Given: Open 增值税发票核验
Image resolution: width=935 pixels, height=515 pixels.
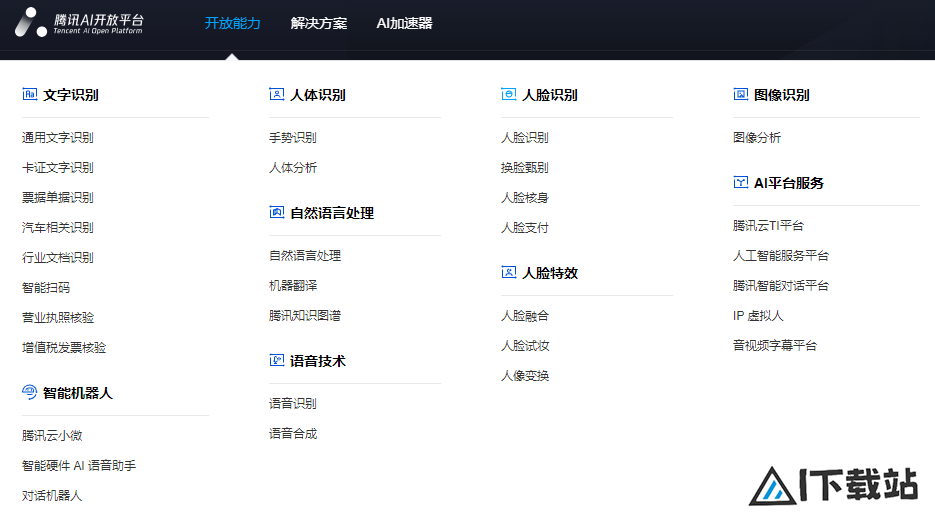Looking at the screenshot, I should coord(64,348).
